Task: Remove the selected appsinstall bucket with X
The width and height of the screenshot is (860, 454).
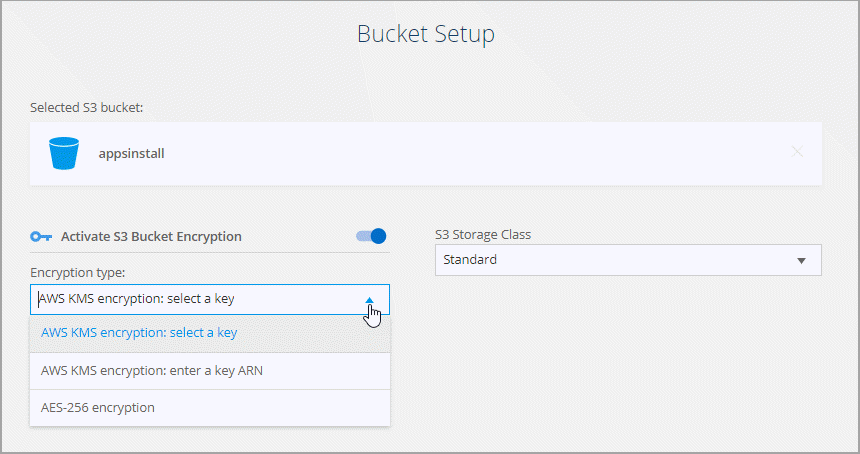Action: [x=797, y=152]
